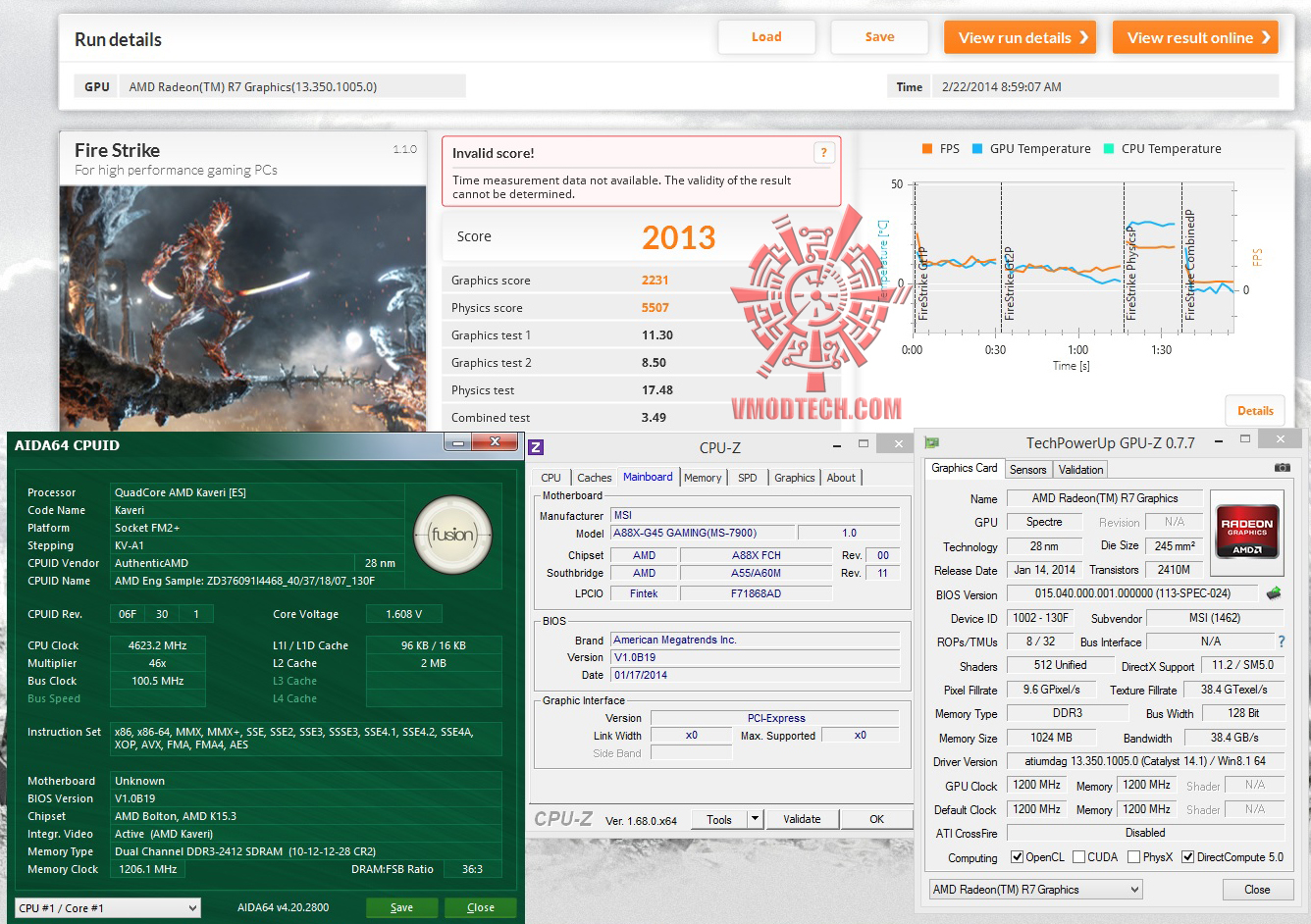Go to the Memory tab in CPU-Z
The height and width of the screenshot is (924, 1311).
pyautogui.click(x=703, y=478)
